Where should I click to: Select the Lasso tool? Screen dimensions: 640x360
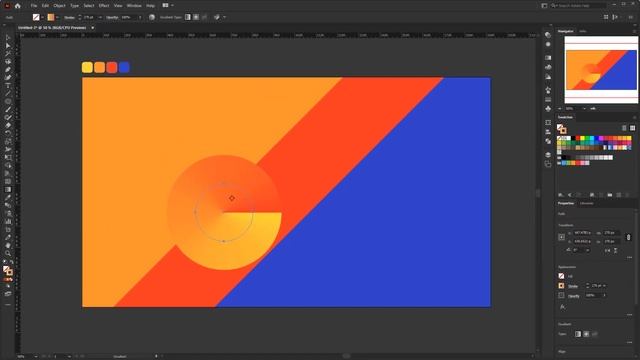pyautogui.click(x=8, y=61)
